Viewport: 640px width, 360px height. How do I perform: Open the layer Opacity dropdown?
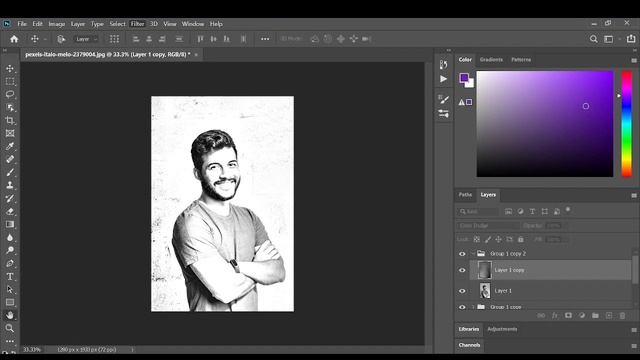[556, 226]
